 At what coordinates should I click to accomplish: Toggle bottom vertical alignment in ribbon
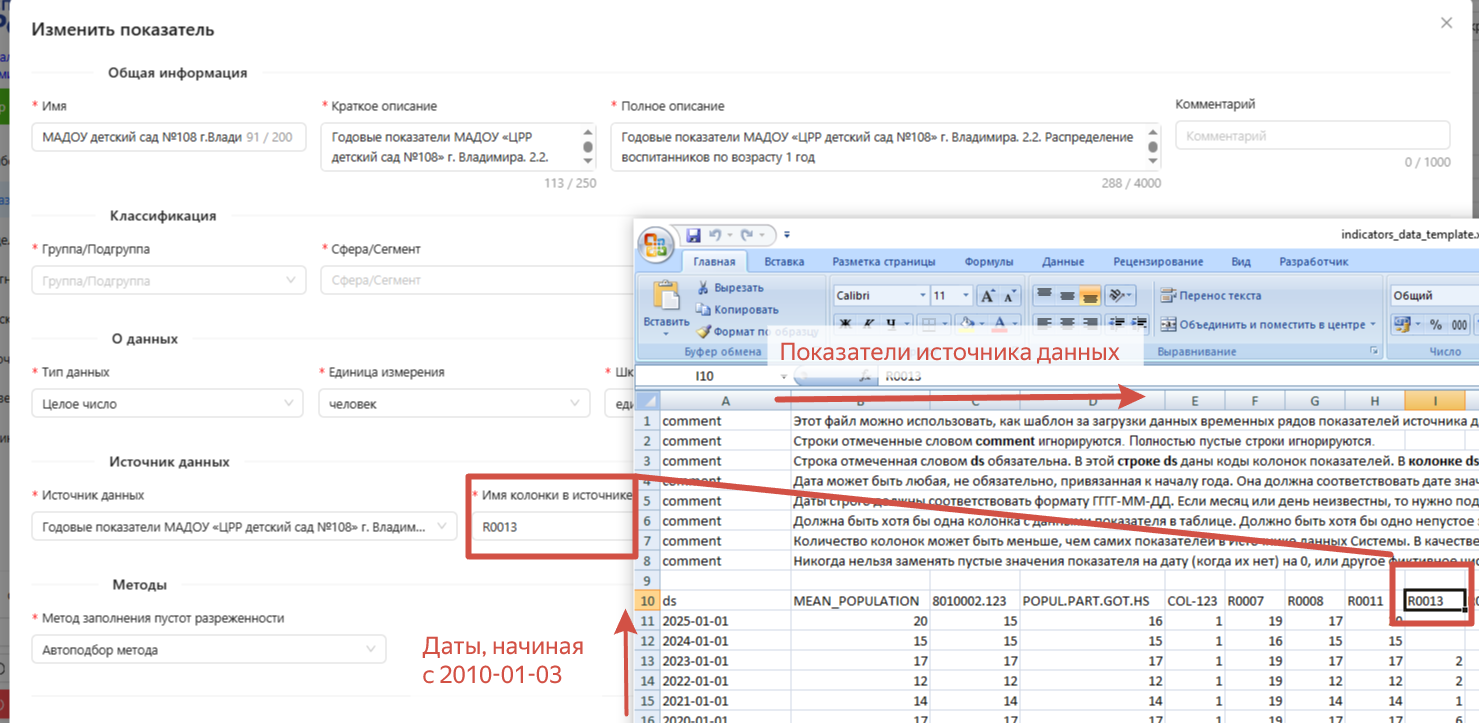[1090, 296]
